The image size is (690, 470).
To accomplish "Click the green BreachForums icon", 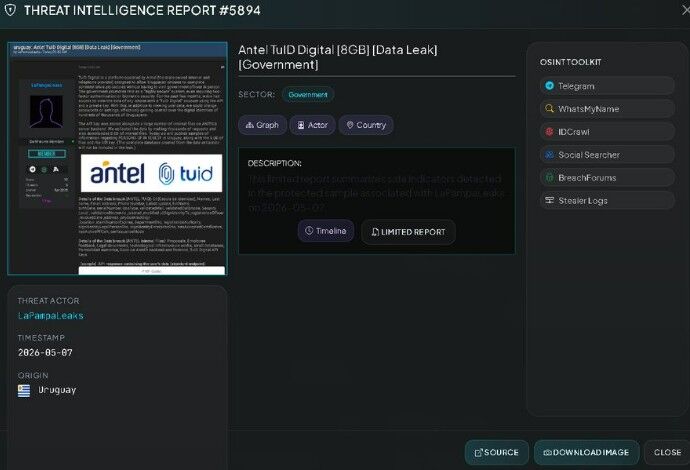I will pos(549,177).
